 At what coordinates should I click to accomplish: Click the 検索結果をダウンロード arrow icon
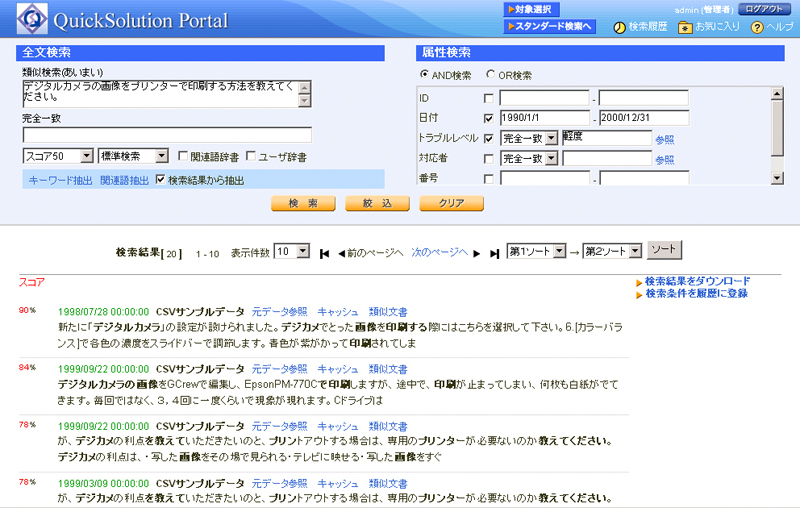coord(639,282)
